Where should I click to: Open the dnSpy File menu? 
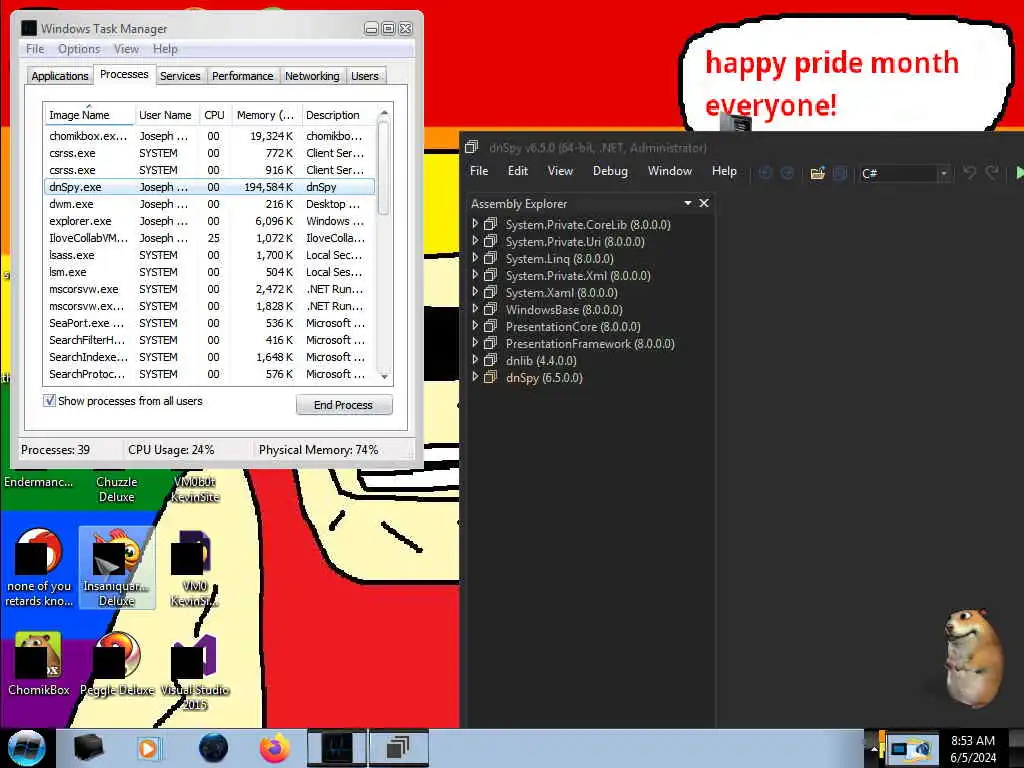(x=479, y=170)
